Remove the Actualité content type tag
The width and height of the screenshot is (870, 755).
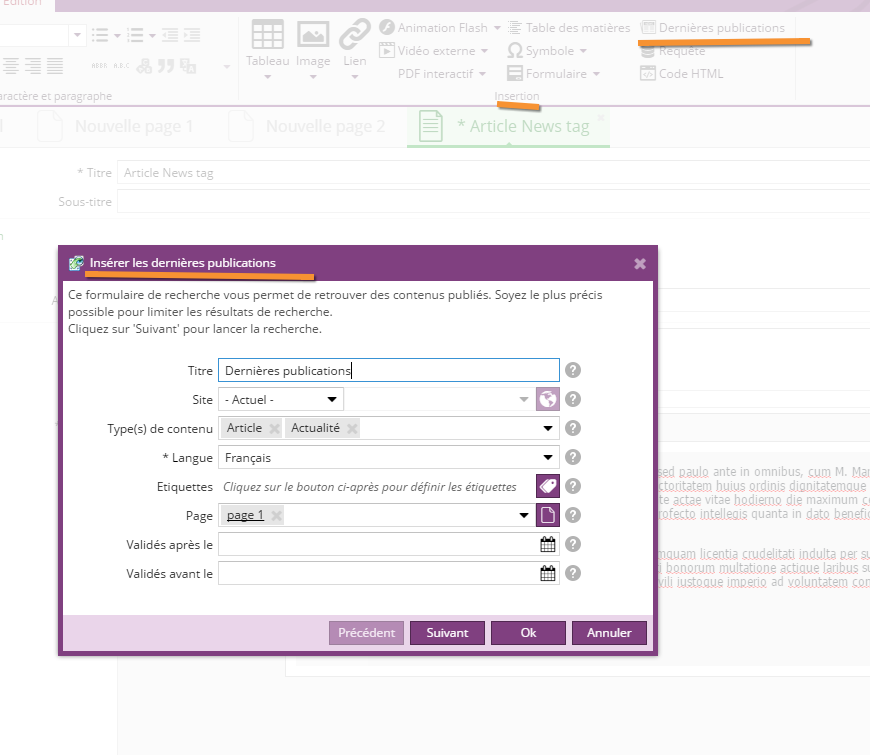[352, 429]
